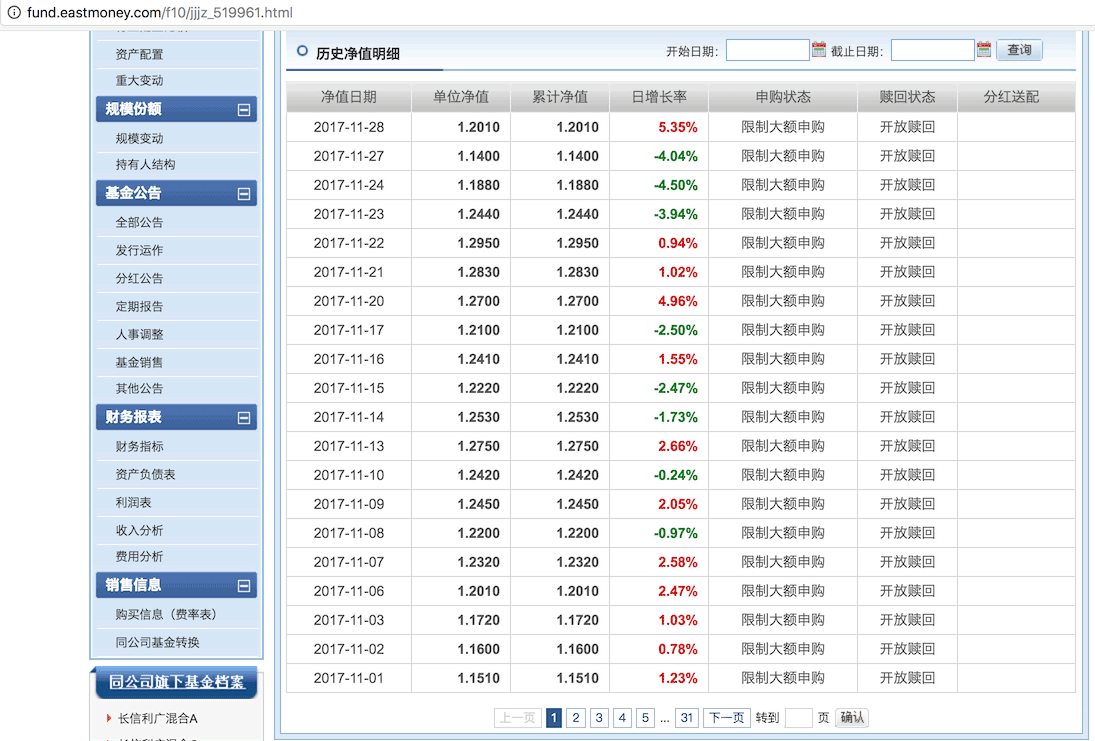
Task: Click the site info icon in address bar
Action: coord(14,13)
